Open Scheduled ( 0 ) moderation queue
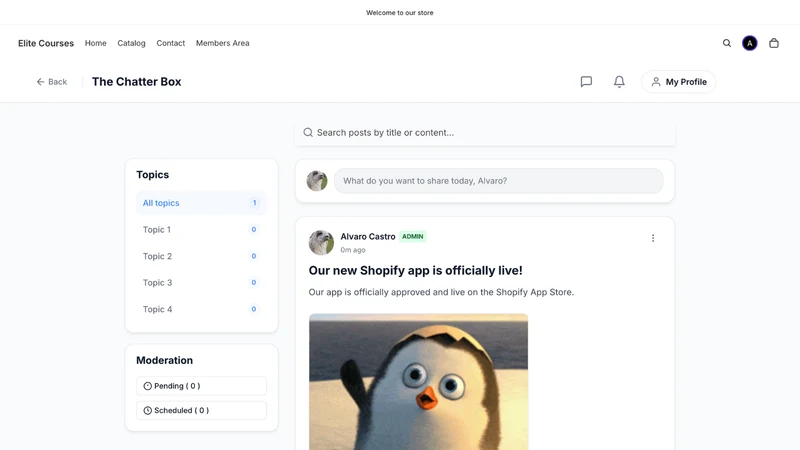 (201, 410)
